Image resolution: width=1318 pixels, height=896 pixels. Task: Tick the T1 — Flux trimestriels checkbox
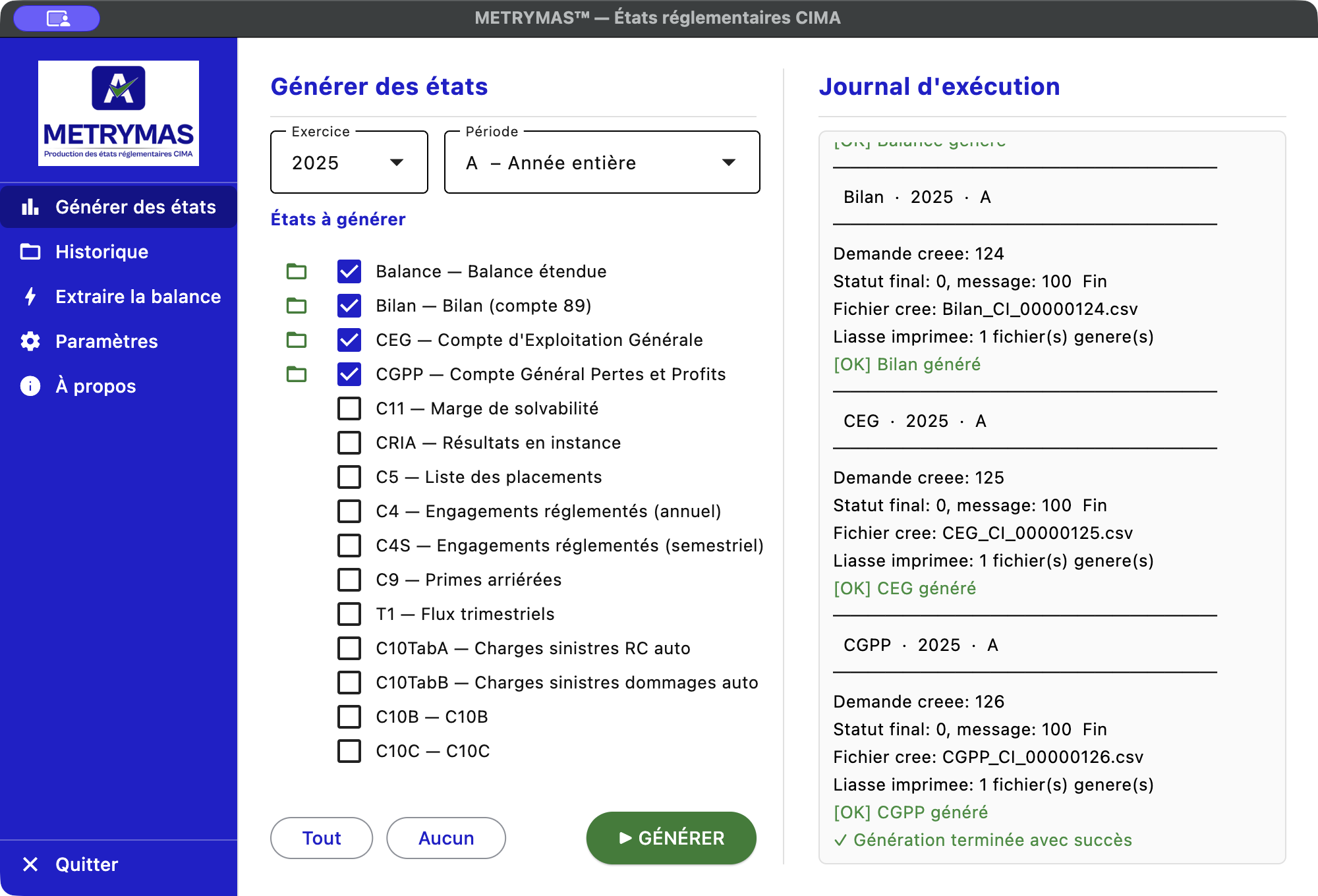tap(349, 614)
